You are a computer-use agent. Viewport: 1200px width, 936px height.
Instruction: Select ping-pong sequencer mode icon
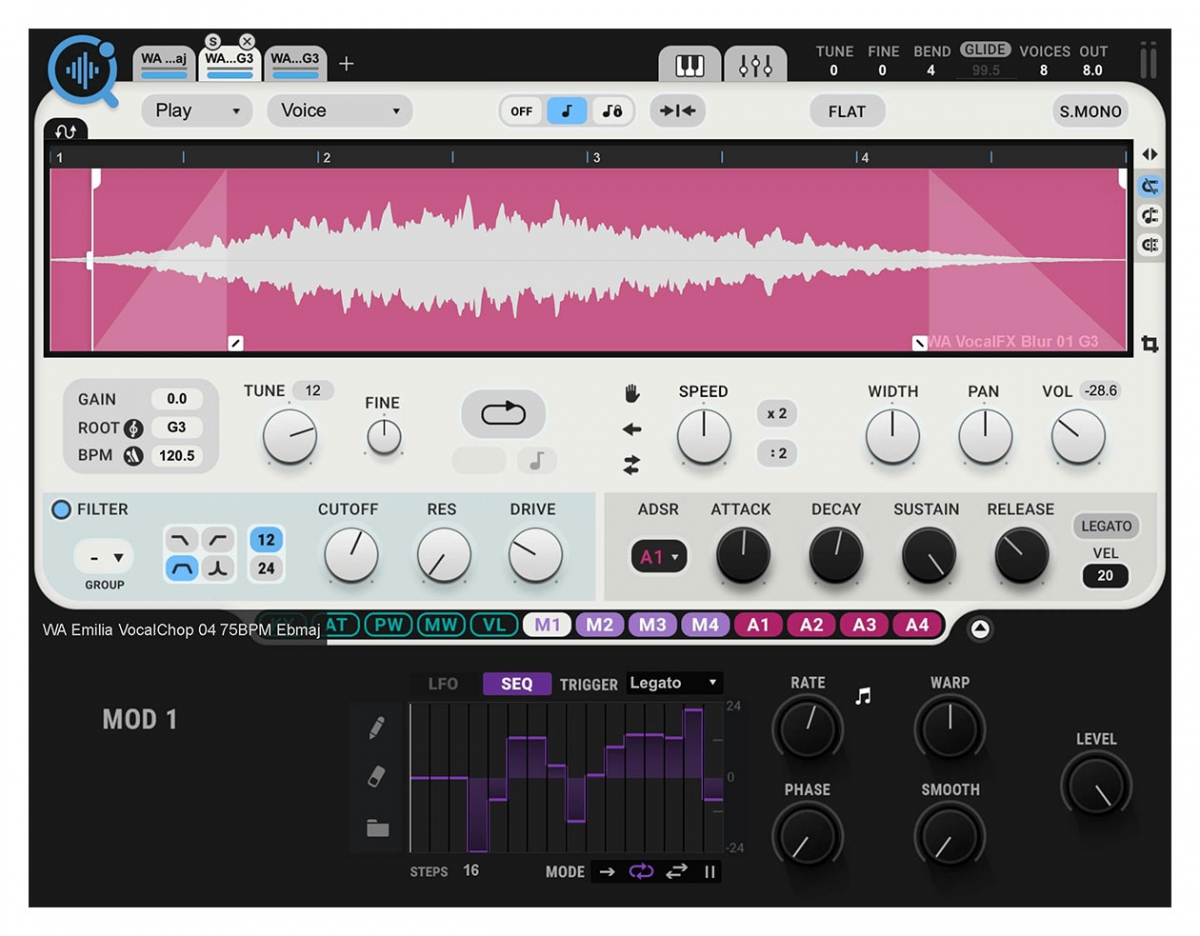tap(677, 871)
